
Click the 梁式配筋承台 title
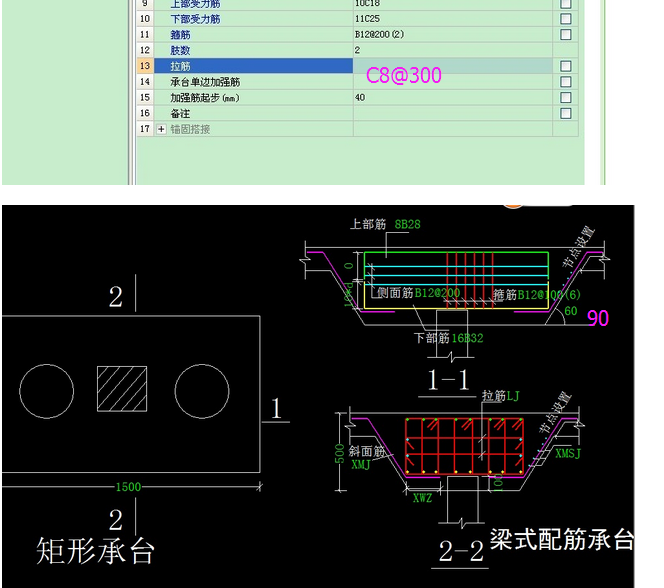(562, 539)
